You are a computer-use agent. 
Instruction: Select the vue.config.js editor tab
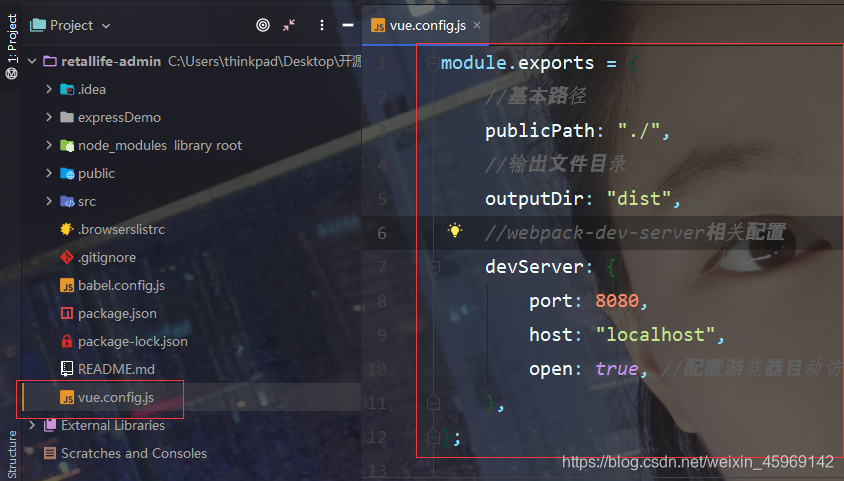coord(425,25)
